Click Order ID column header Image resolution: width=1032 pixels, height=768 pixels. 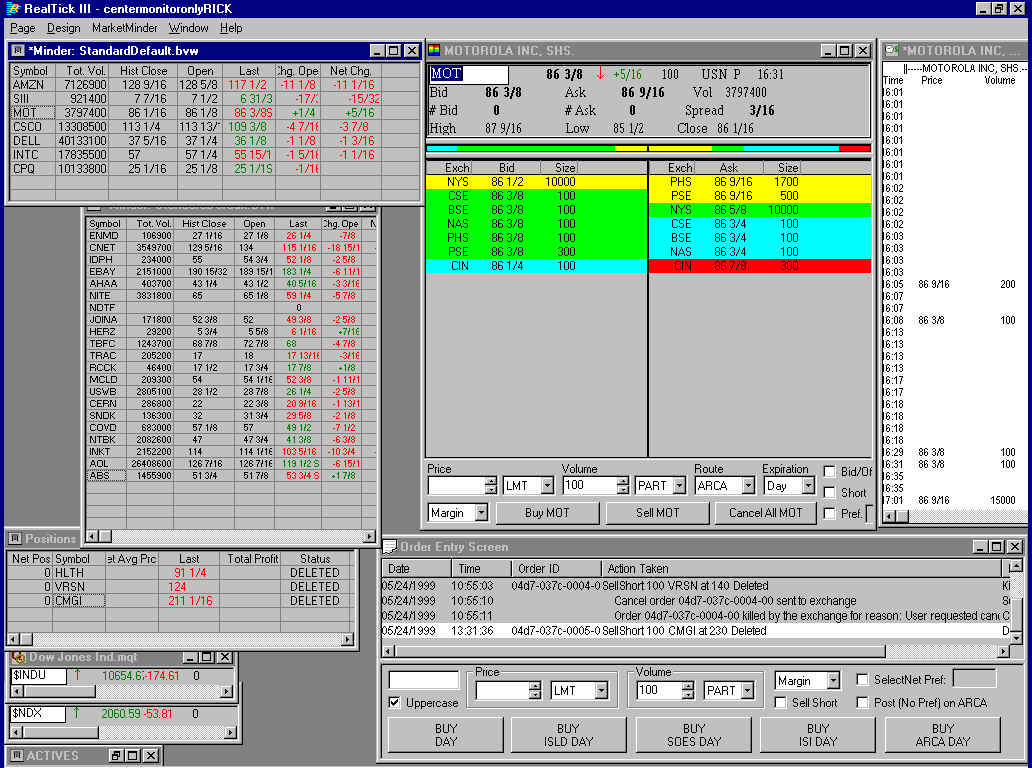pos(556,569)
